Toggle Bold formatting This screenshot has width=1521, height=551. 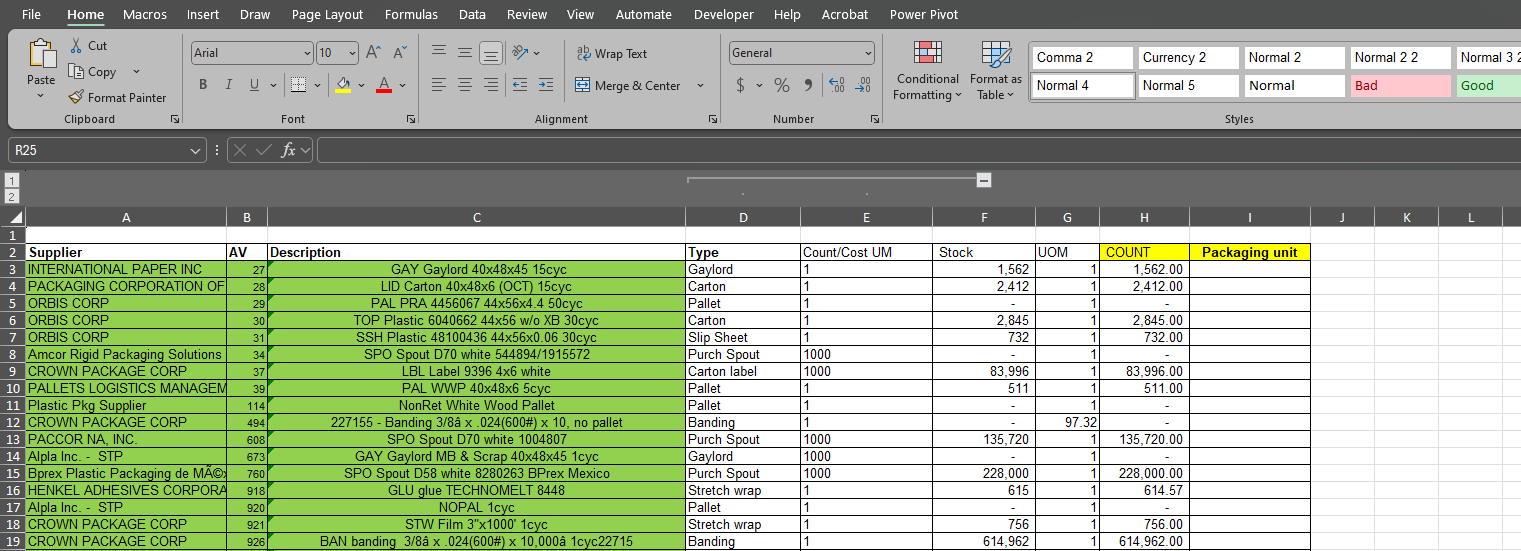tap(203, 85)
